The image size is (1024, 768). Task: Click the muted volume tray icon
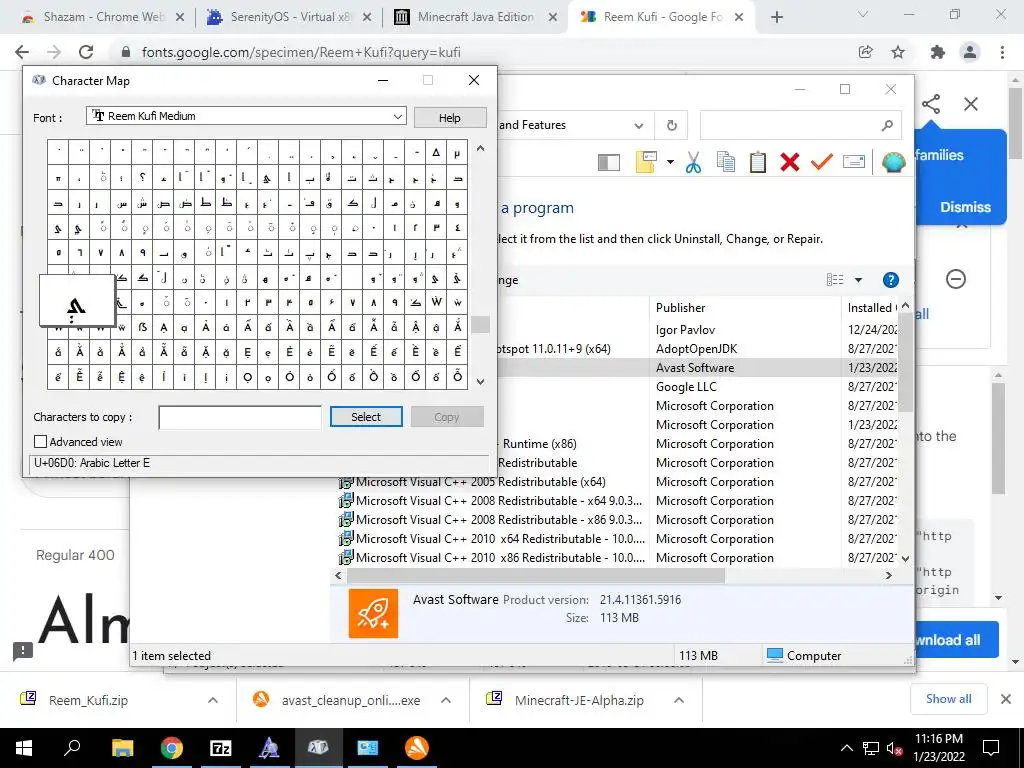tap(894, 748)
